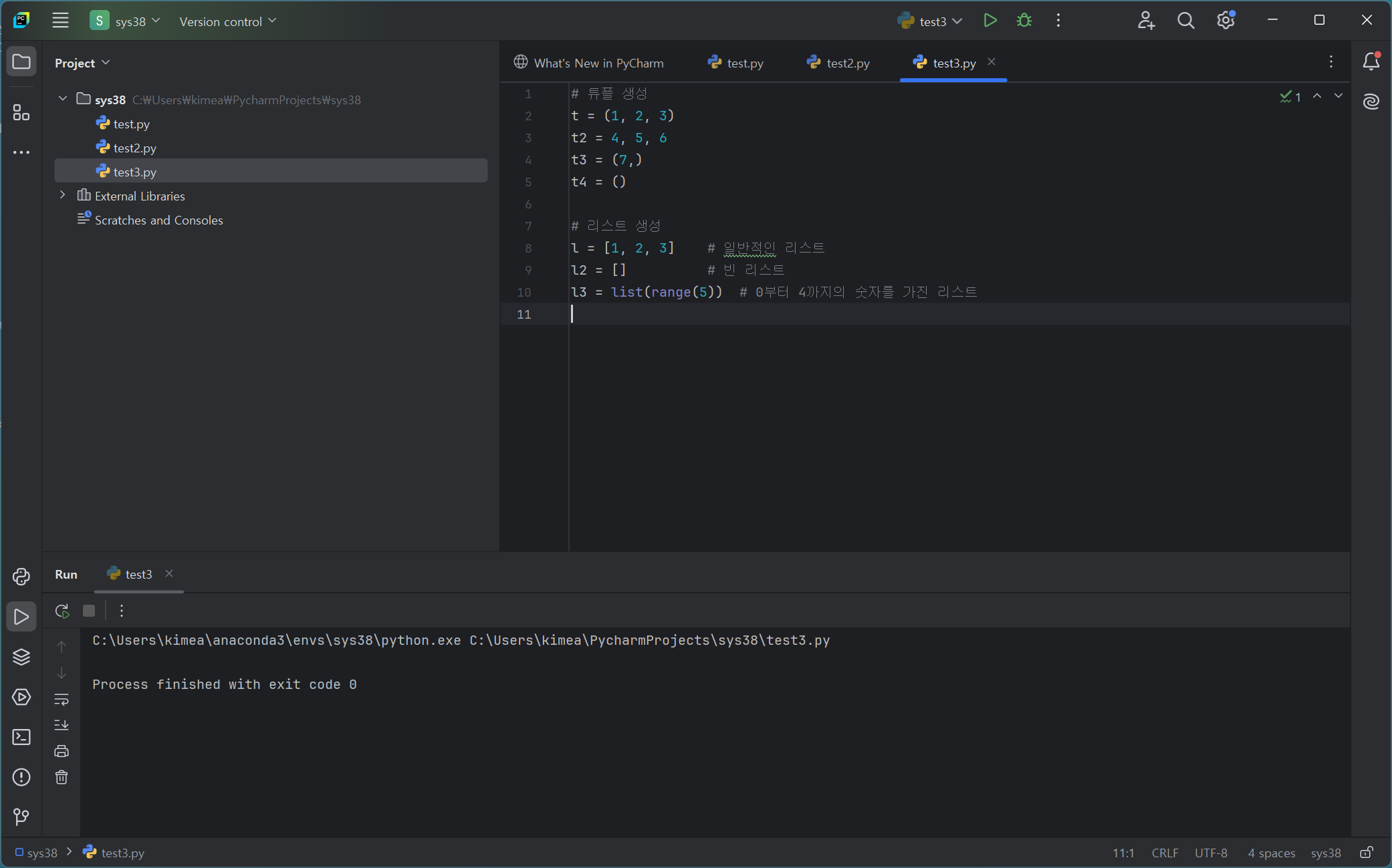The height and width of the screenshot is (868, 1392).
Task: Open Python Packages tool window
Action: 21,657
